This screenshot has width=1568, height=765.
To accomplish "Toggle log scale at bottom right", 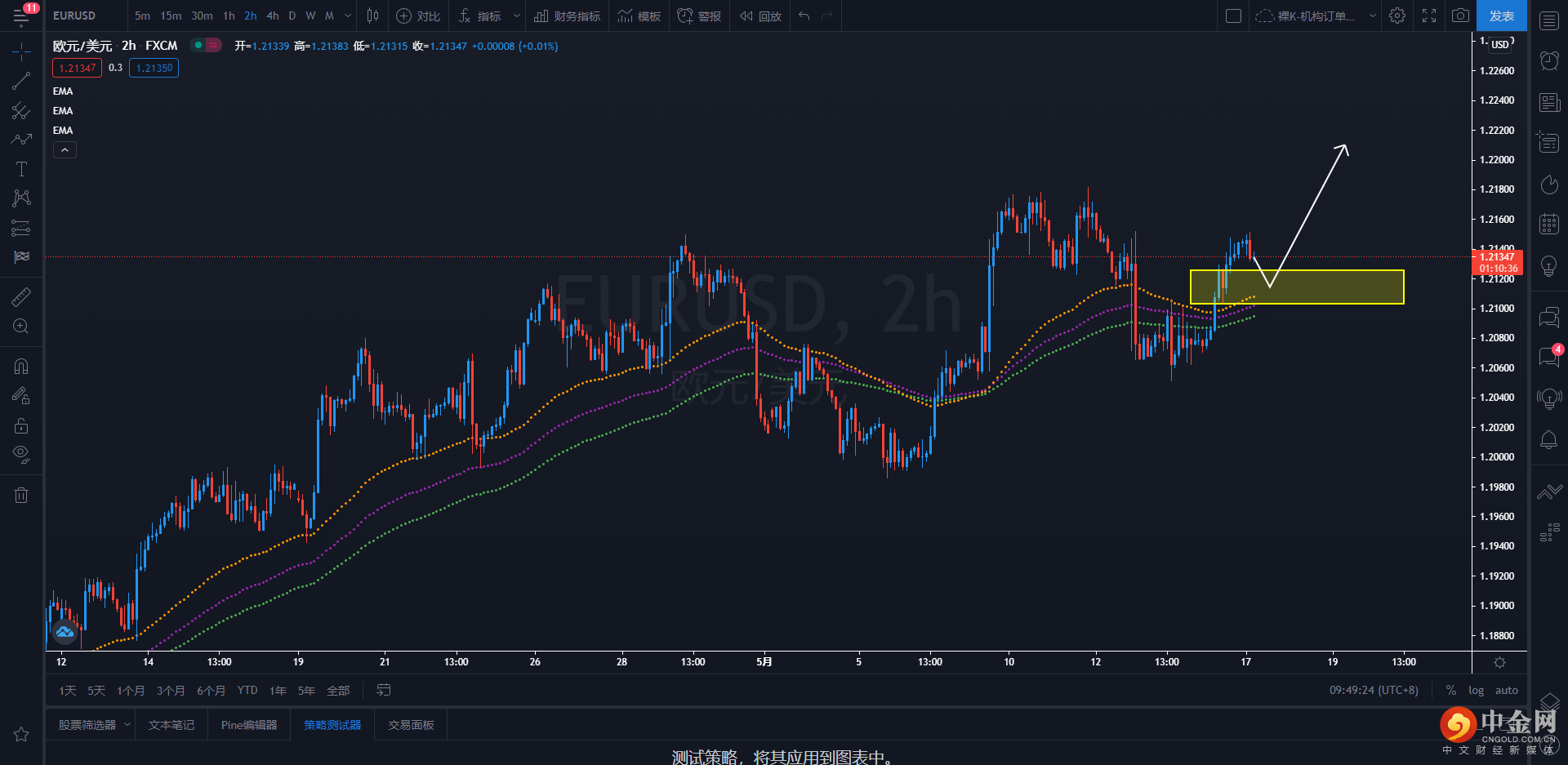I will tap(1476, 690).
